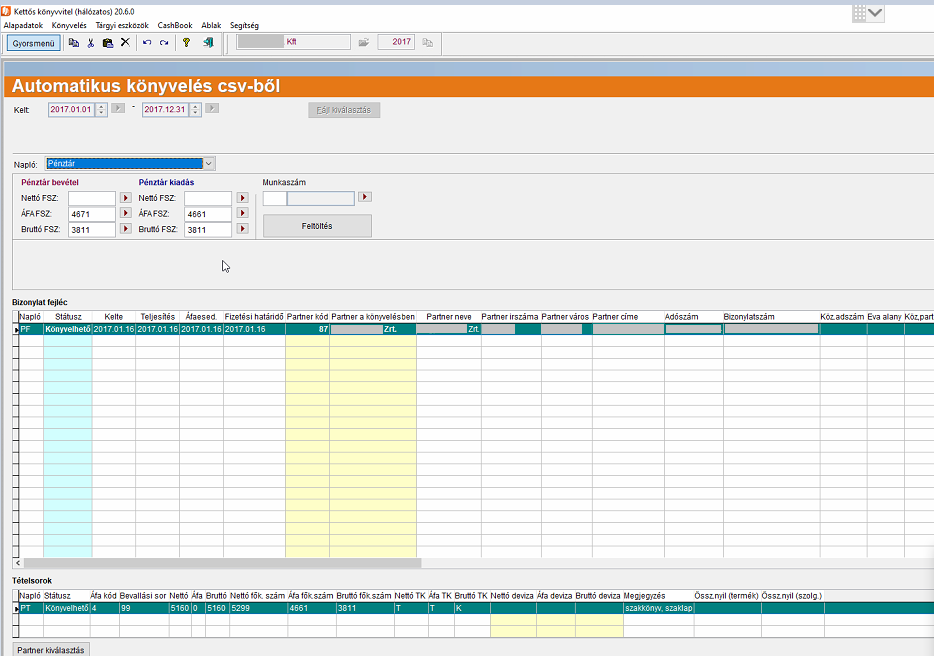This screenshot has height=656, width=934.
Task: Open lookup arrow beside bevétel ÁFA FSZ 4671
Action: [126, 214]
